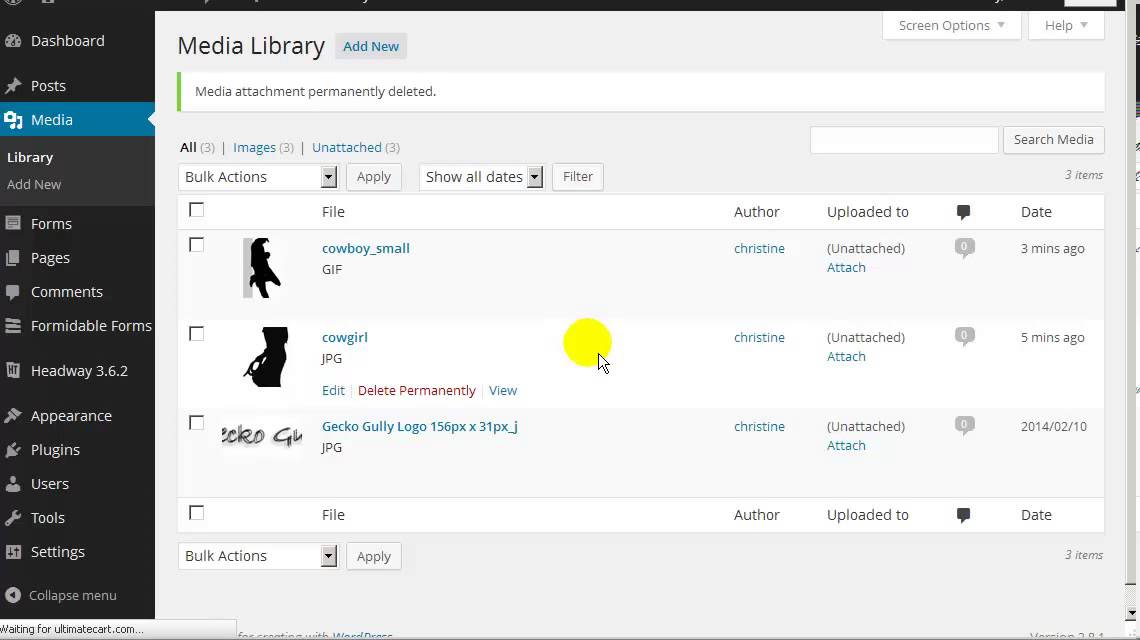This screenshot has width=1140, height=640.
Task: Click Attach link for cowboy_small
Action: [846, 268]
